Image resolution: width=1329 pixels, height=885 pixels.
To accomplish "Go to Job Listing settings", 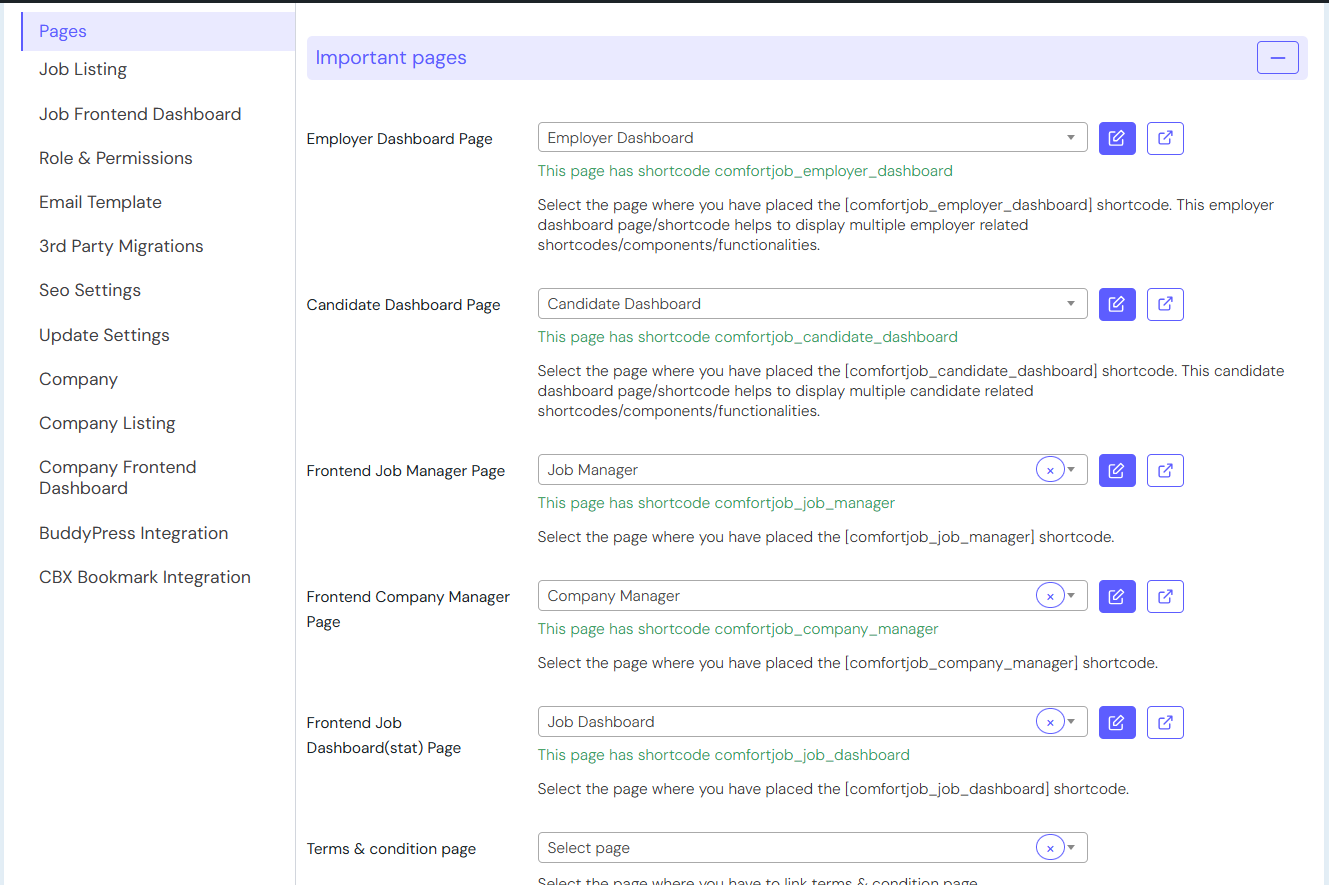I will point(83,69).
